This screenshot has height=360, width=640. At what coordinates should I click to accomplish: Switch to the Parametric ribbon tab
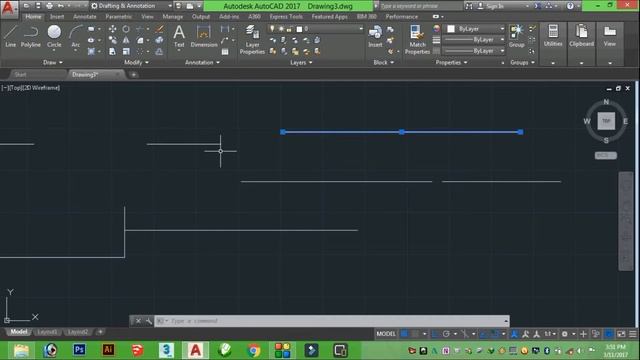pos(118,17)
